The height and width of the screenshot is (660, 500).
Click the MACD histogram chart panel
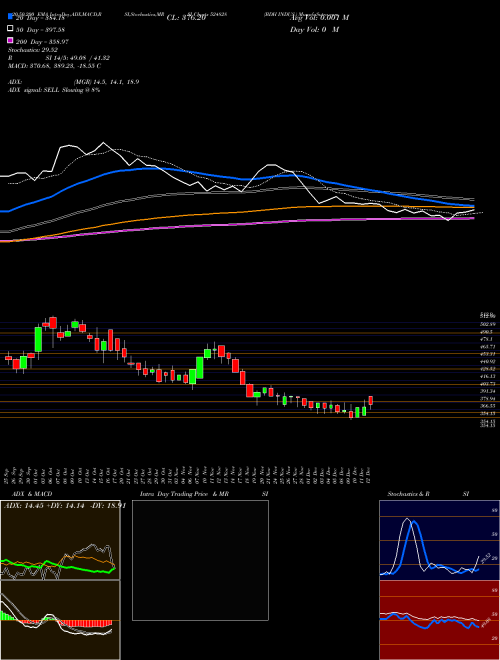(60, 620)
